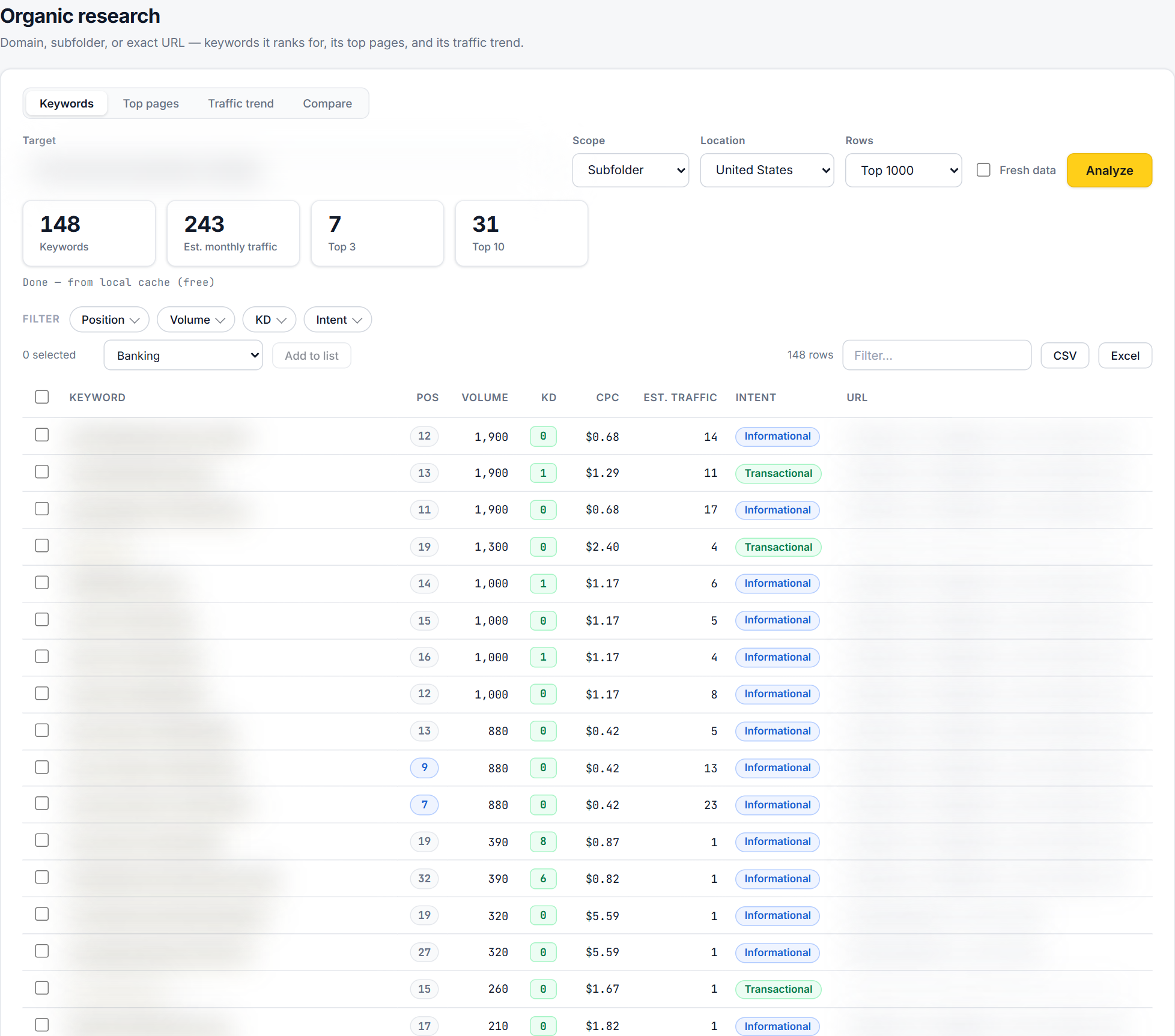Screen dimensions: 1175x1036
Task: Click the KD badge 8 in the $0.87 row
Action: point(543,841)
